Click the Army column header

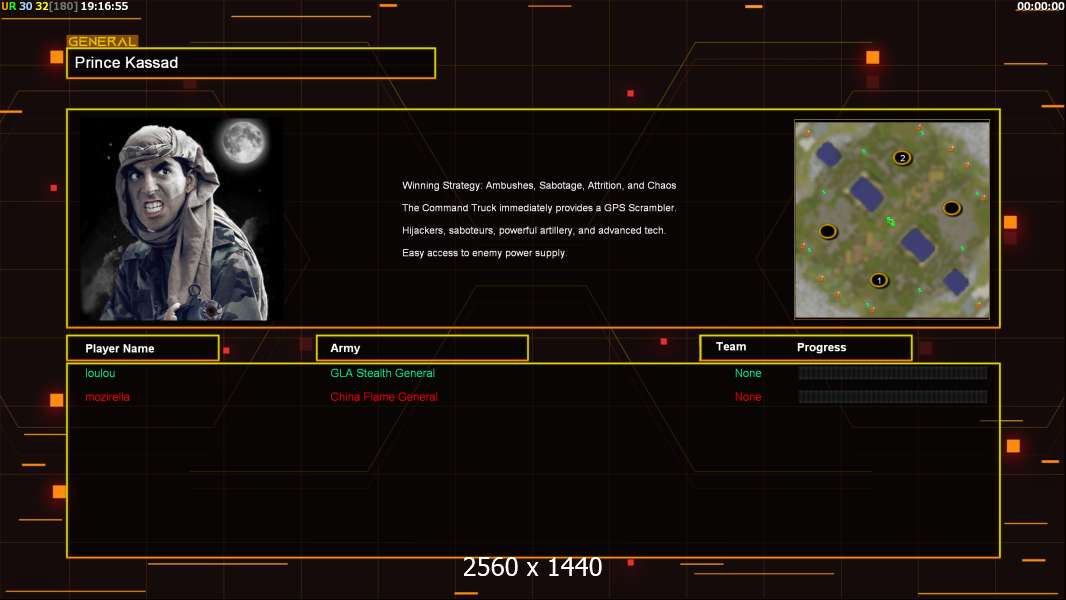(422, 348)
